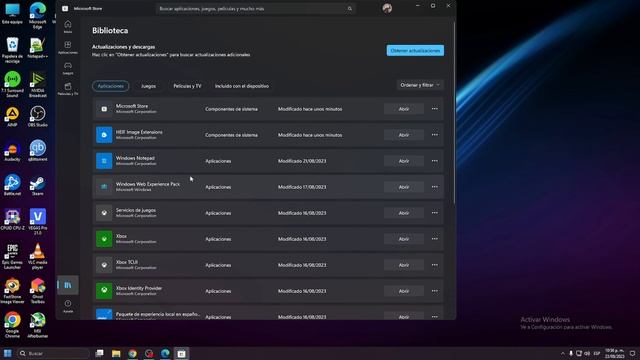The image size is (640, 360).
Task: Click the Windows Notepad app icon
Action: pos(104,161)
